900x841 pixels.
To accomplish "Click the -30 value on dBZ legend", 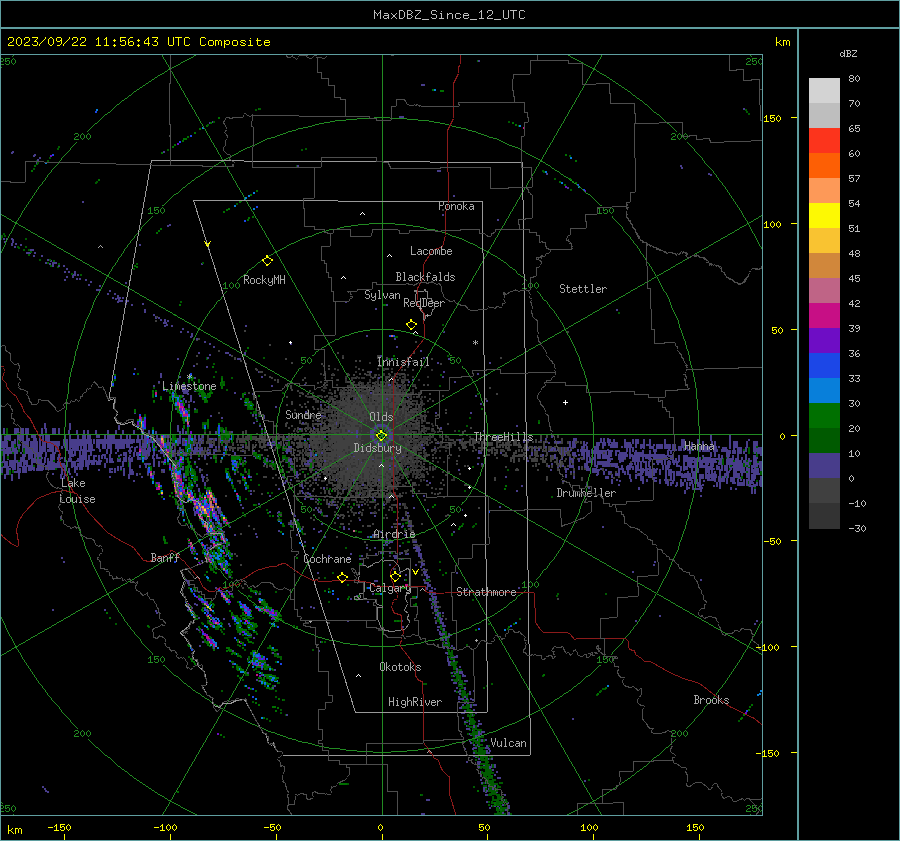I will 857,528.
